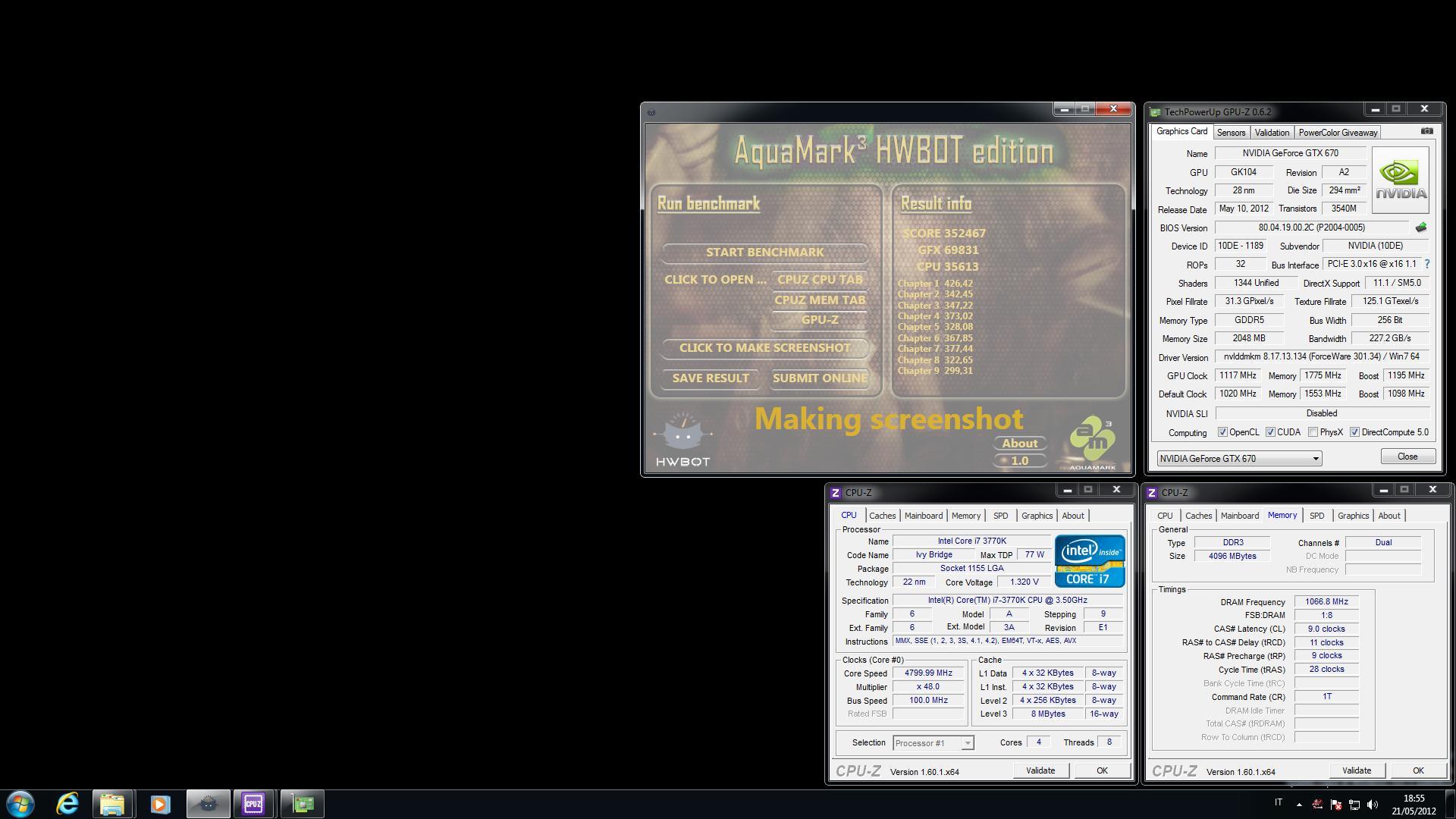Screen dimensions: 1456x819
Task: Open Windows Media Player taskbar icon
Action: [x=160, y=804]
